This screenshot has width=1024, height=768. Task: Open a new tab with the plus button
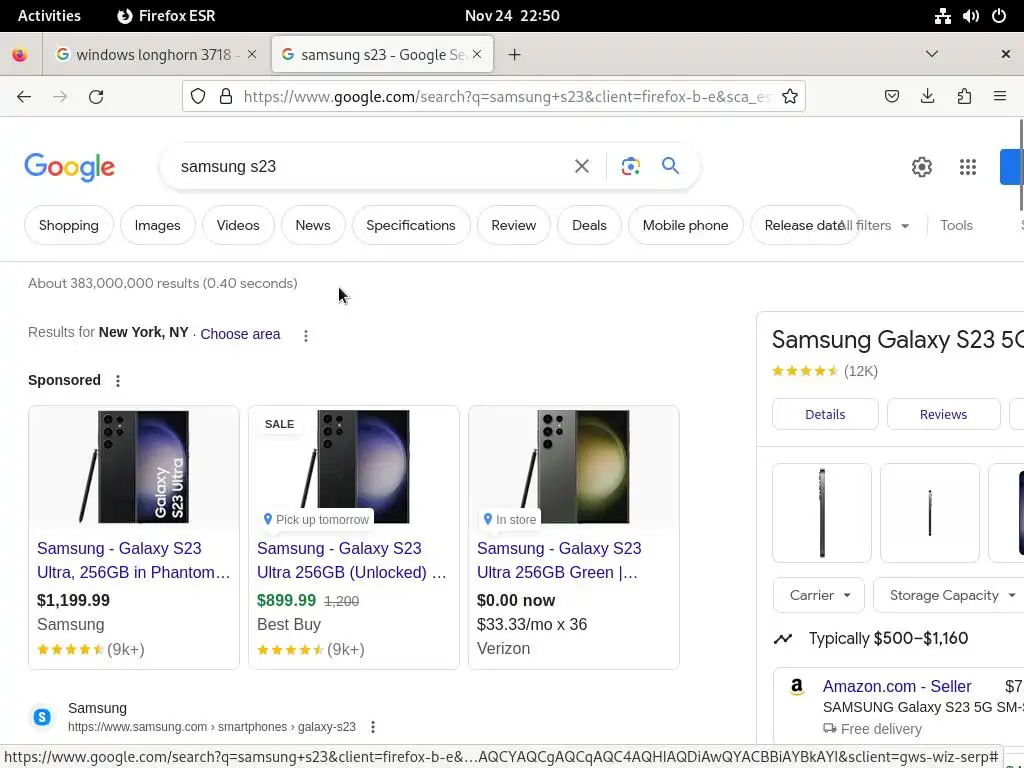tap(515, 55)
